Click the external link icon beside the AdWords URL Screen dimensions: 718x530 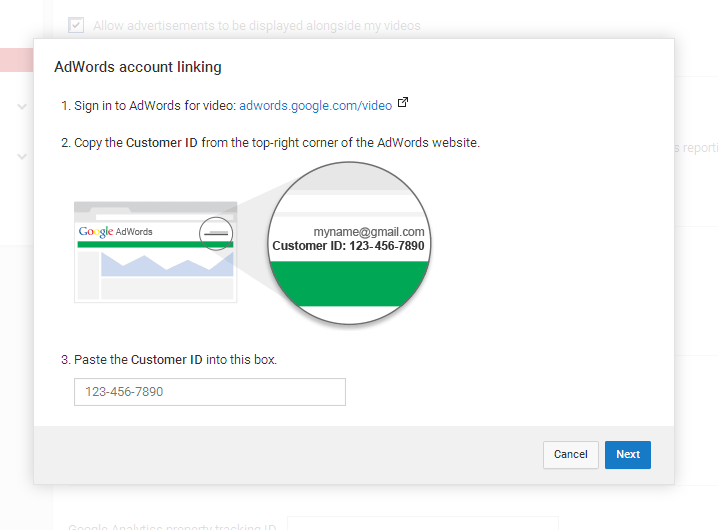click(403, 102)
